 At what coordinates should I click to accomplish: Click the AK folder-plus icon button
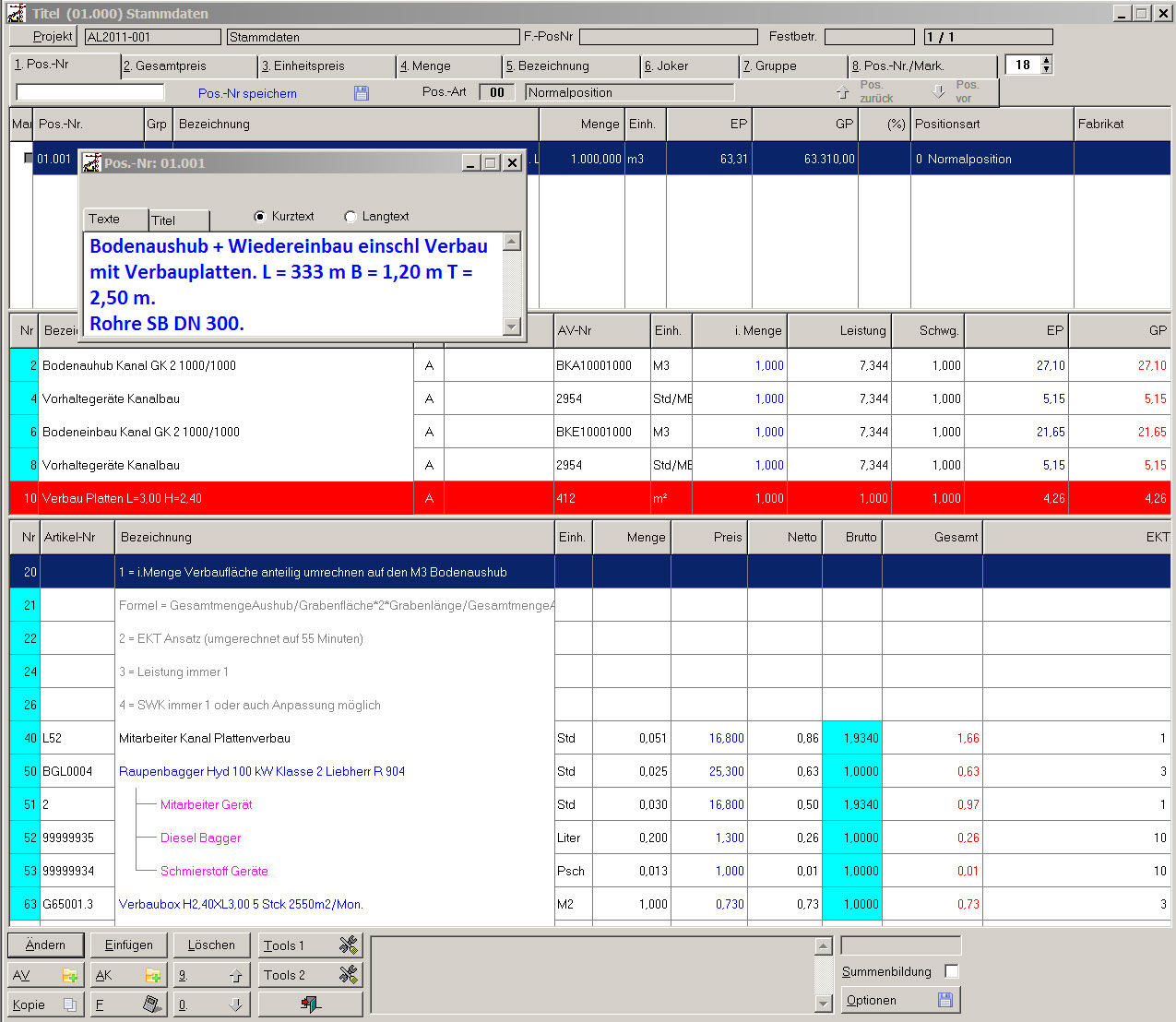coord(153,975)
